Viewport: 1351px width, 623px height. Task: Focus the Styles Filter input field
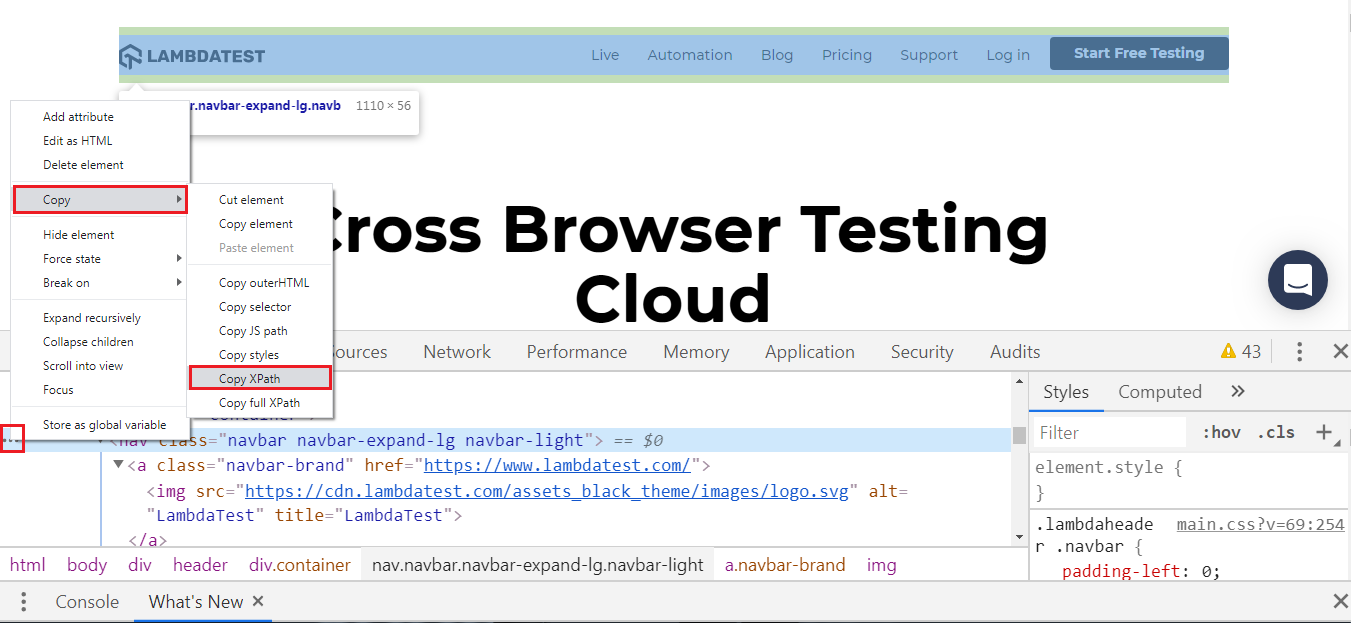1110,433
